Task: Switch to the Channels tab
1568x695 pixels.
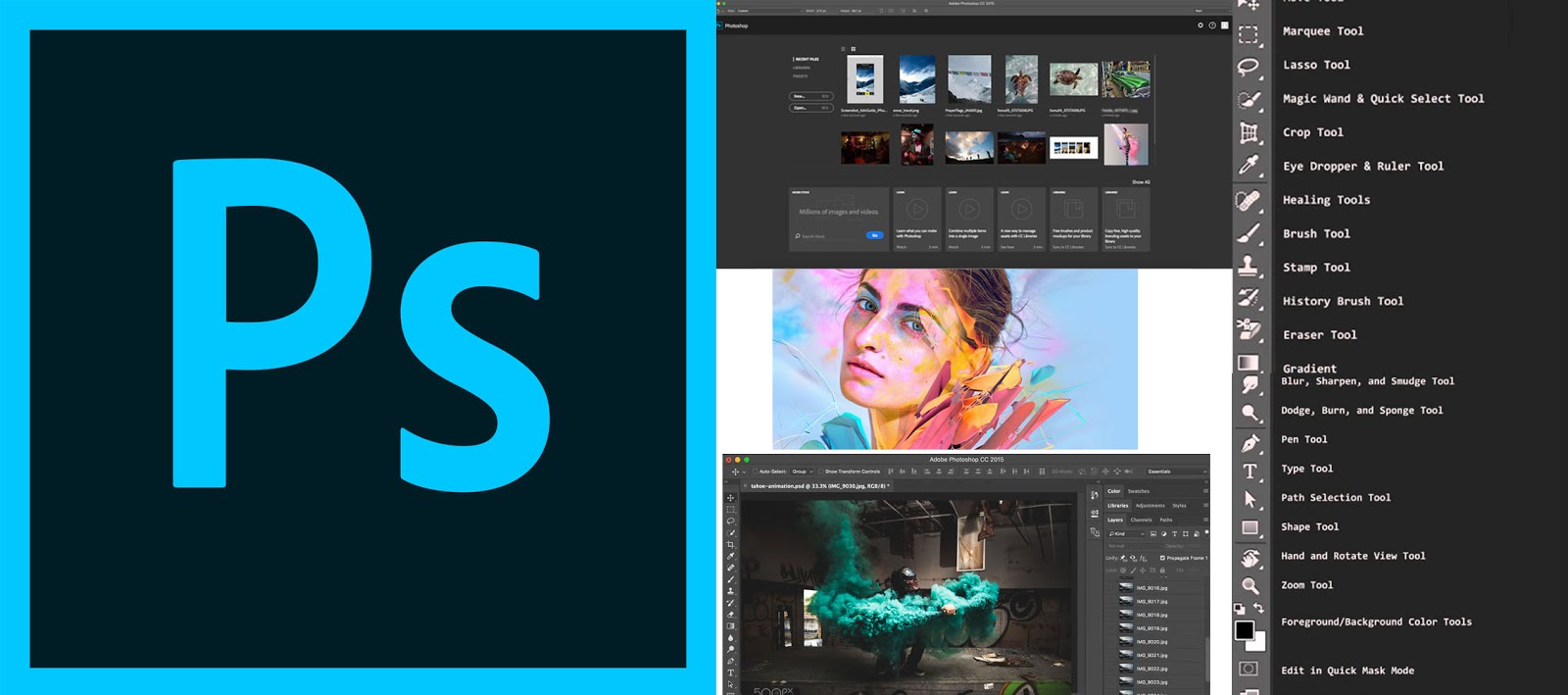Action: (x=1141, y=520)
